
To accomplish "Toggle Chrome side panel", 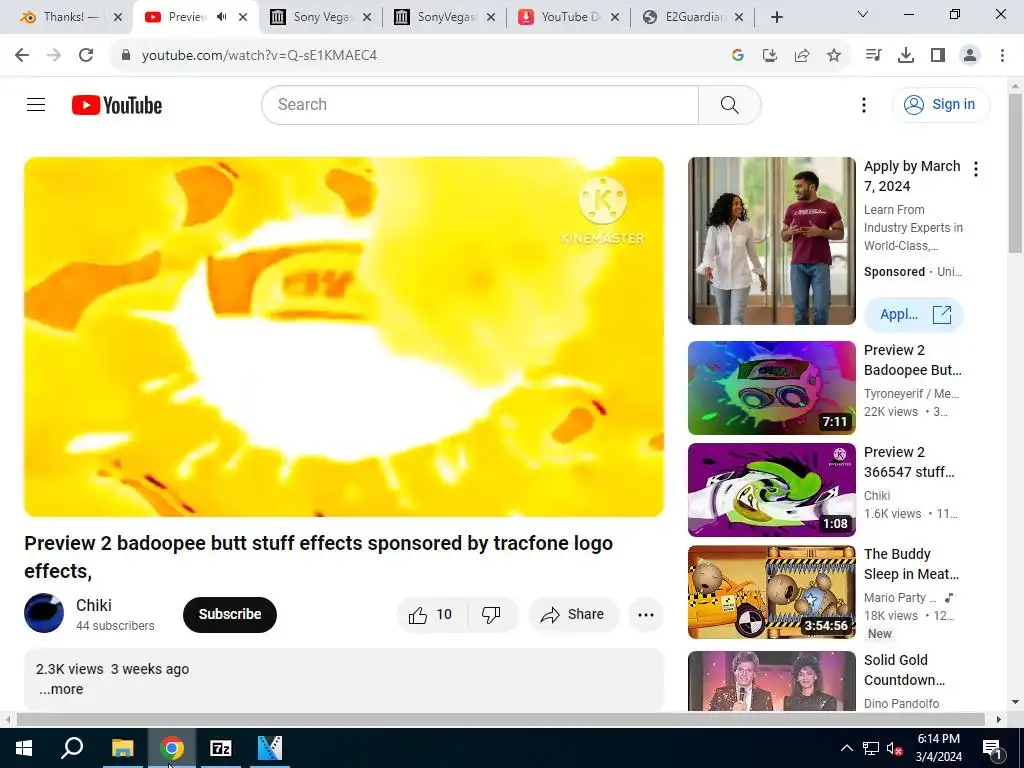I will click(x=938, y=56).
